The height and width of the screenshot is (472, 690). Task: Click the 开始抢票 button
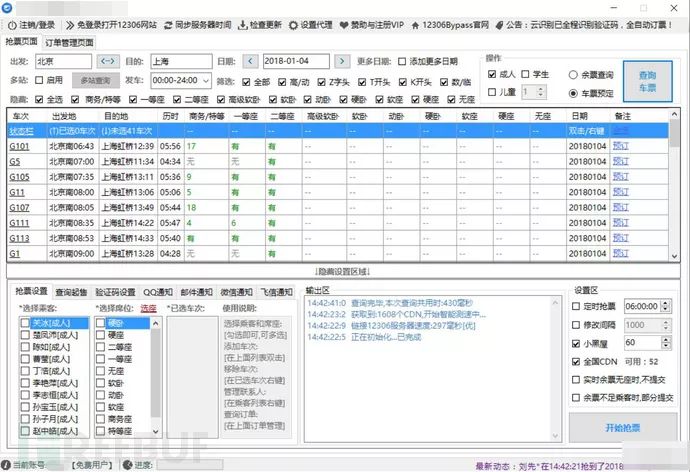(x=623, y=427)
